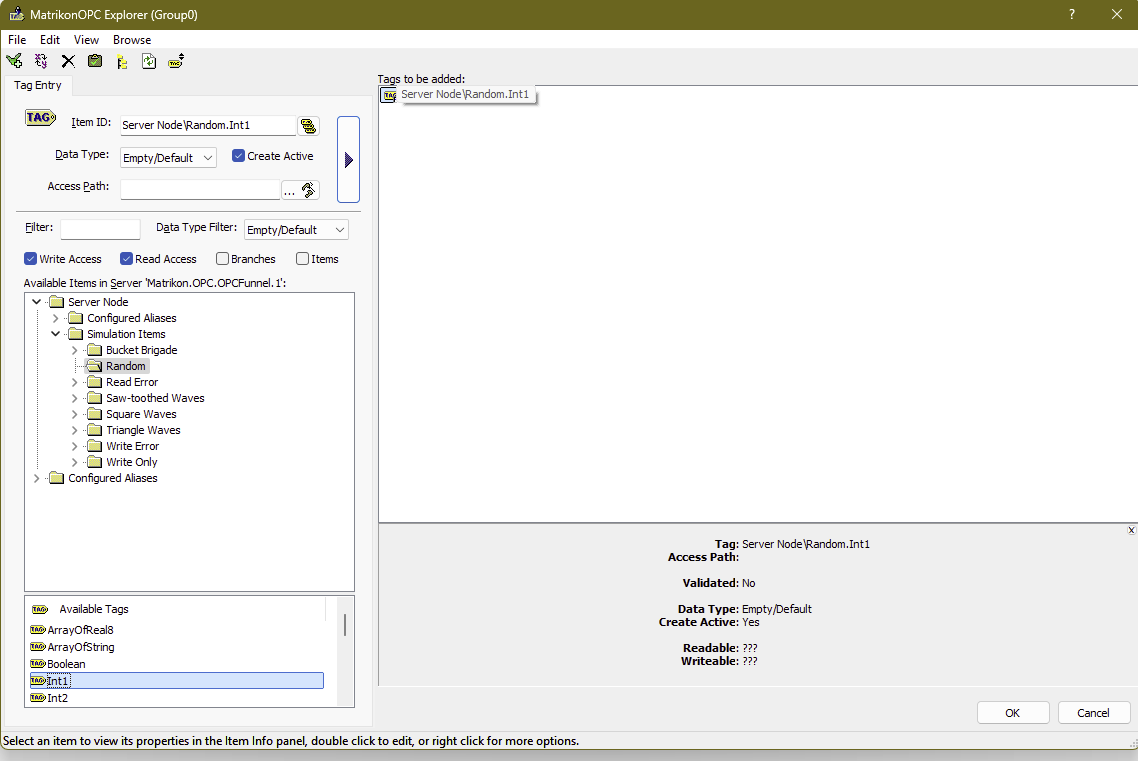1138x761 pixels.
Task: Click the Available Tags column header text
Action: (x=94, y=609)
